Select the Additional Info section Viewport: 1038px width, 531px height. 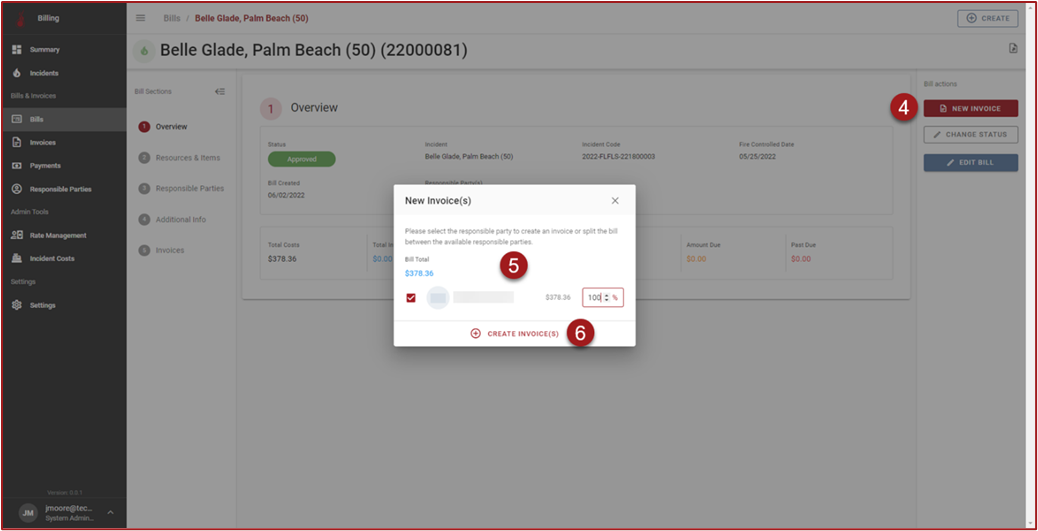tap(180, 219)
